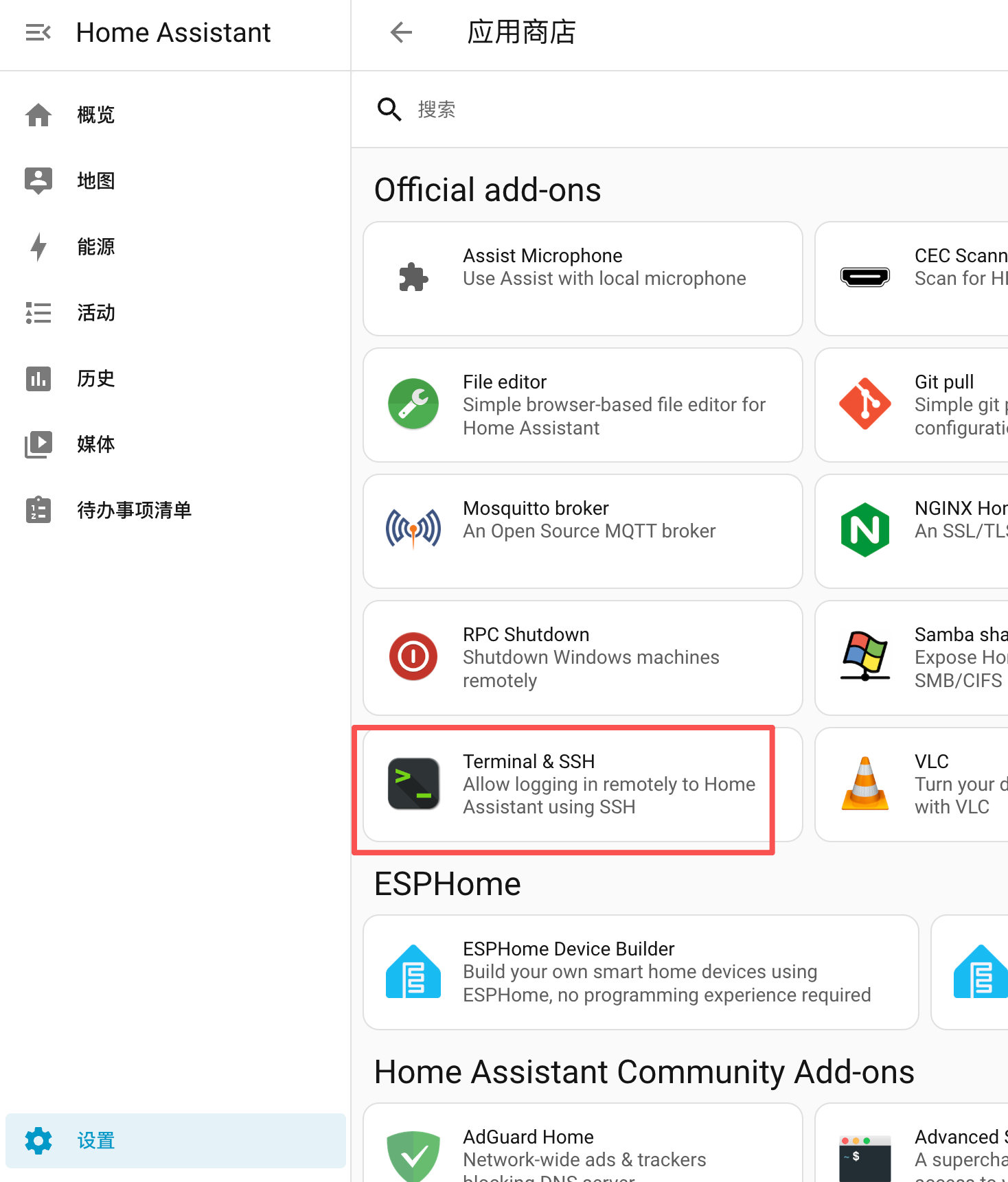Open the AdGuard Home add-on card
The image size is (1008, 1182).
click(x=582, y=1146)
